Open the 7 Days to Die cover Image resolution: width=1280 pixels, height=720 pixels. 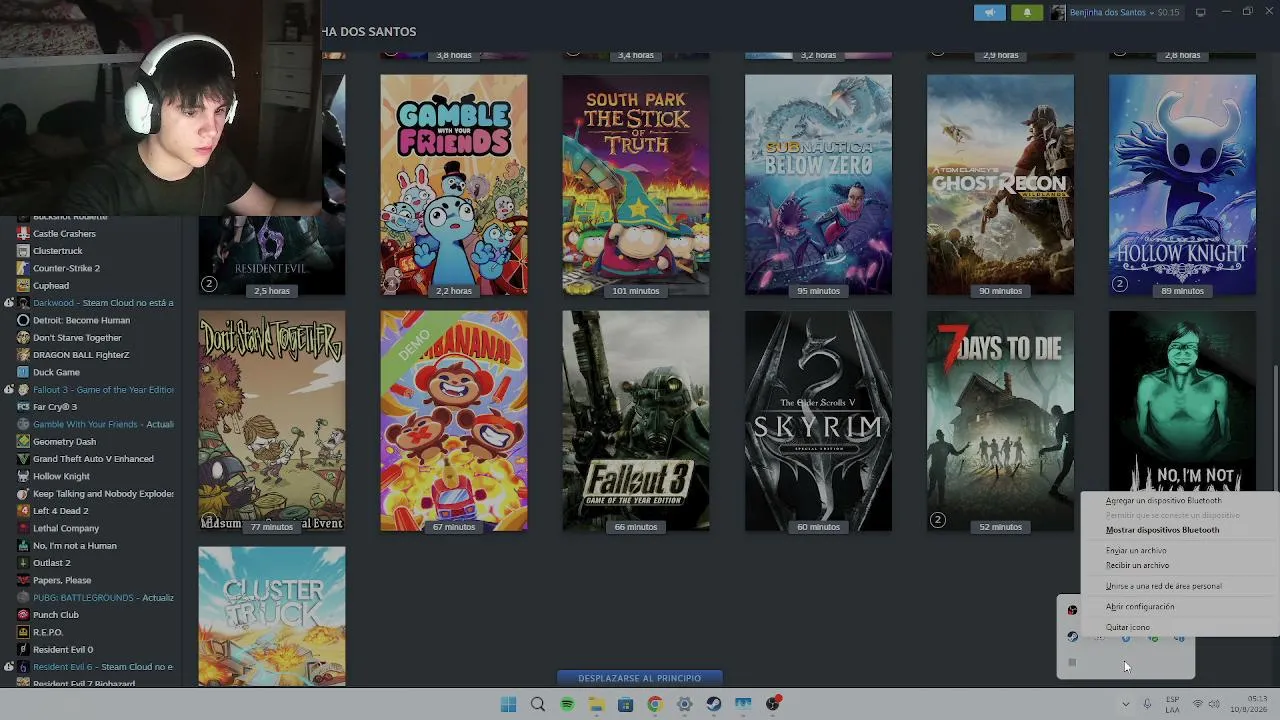coord(1000,421)
